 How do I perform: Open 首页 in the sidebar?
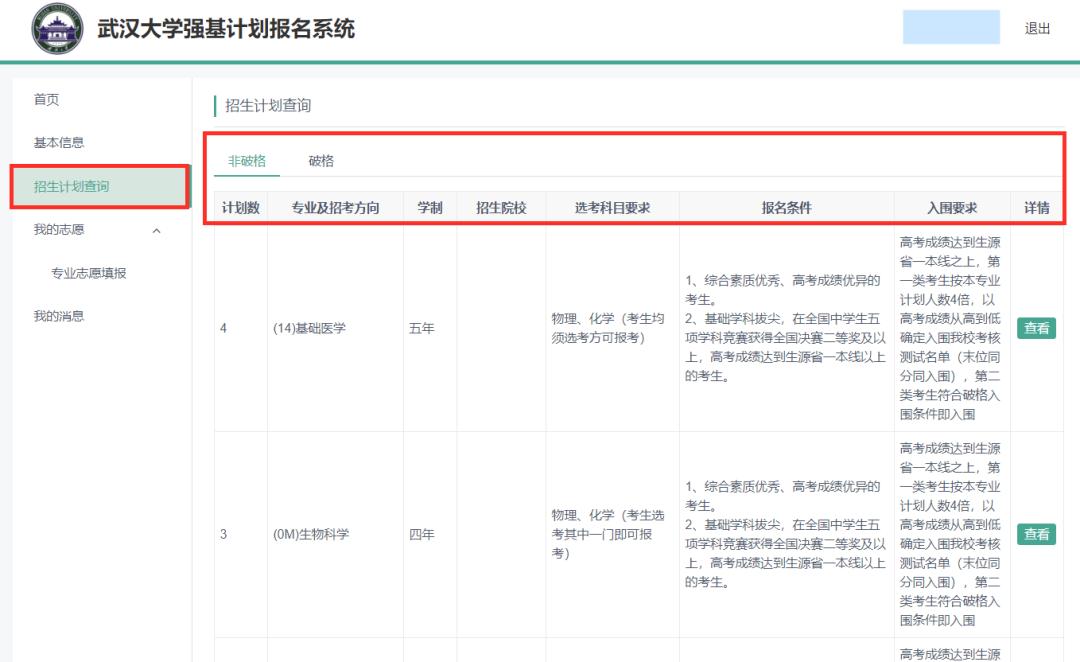click(x=46, y=99)
